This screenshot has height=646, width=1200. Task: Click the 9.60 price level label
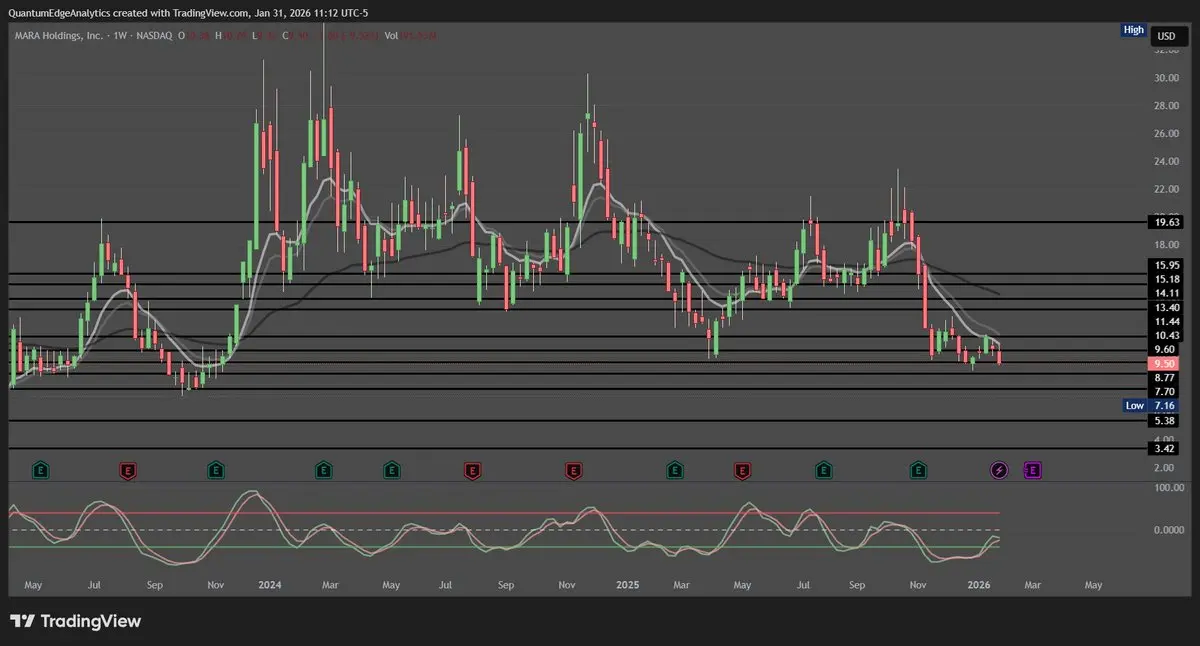point(1165,349)
